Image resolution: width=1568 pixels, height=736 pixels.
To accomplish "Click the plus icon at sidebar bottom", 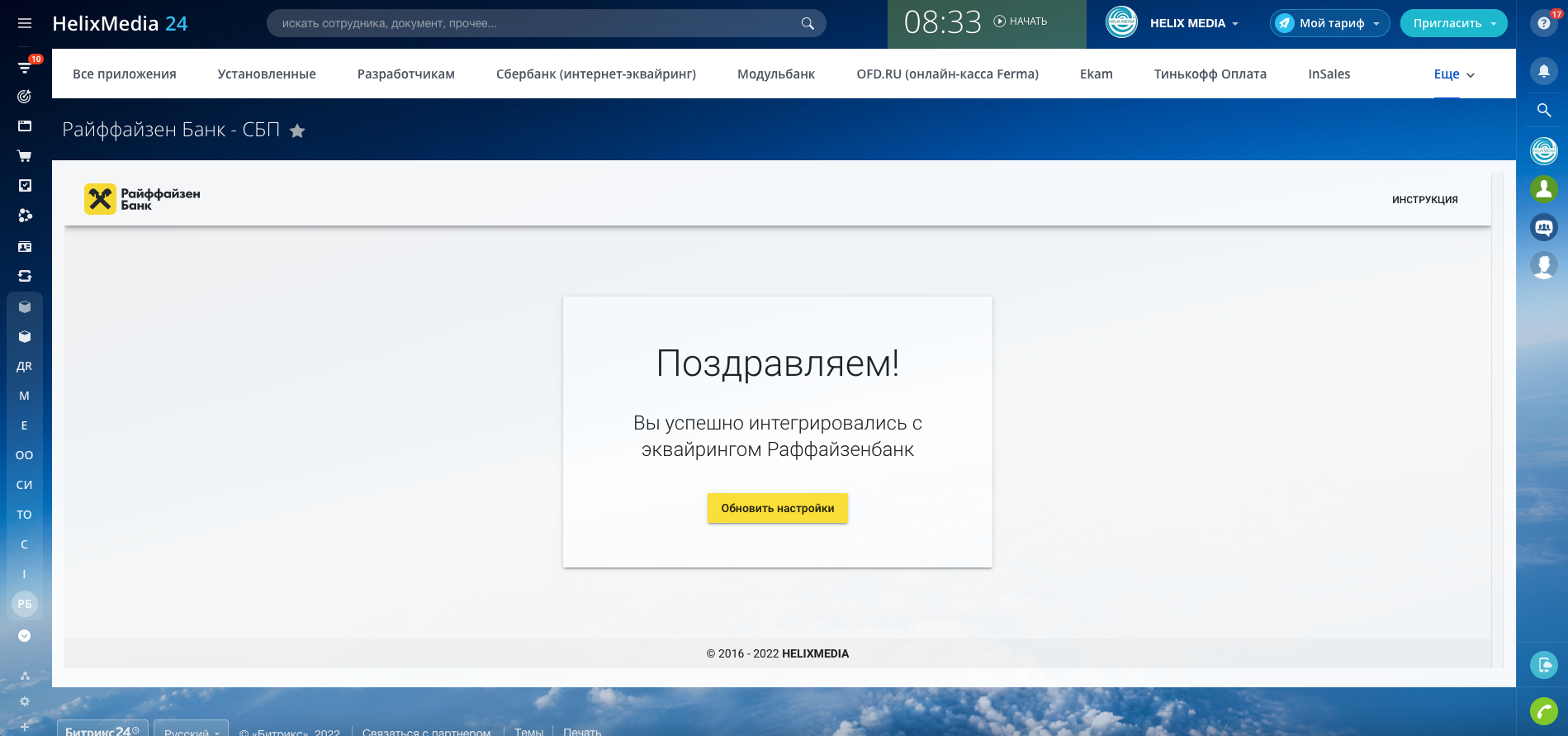I will pyautogui.click(x=25, y=727).
